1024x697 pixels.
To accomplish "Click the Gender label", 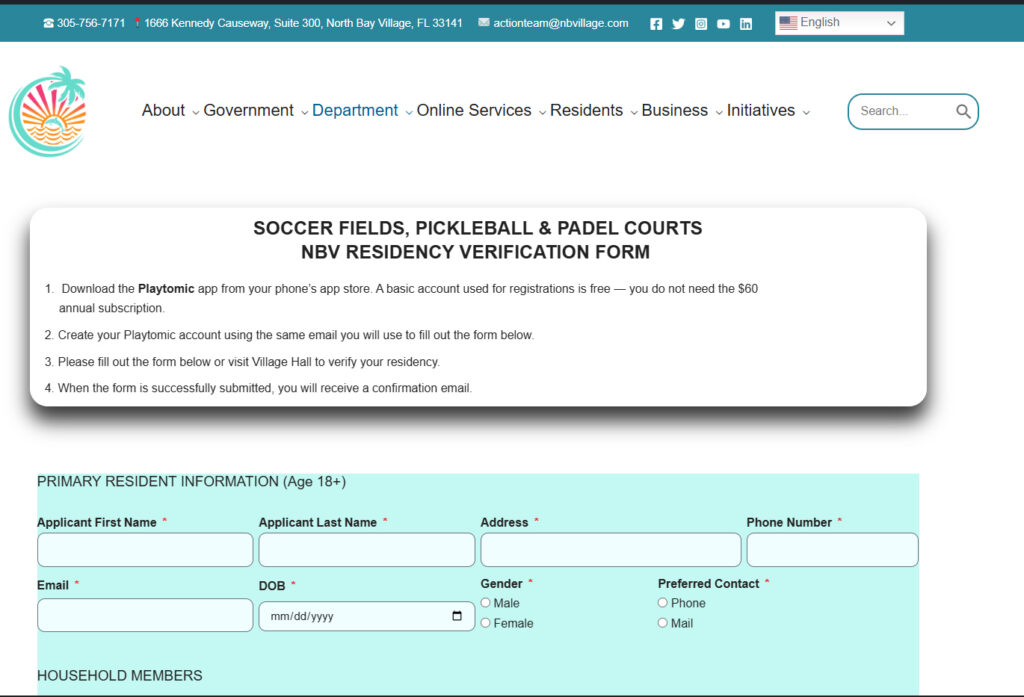I will tap(502, 583).
